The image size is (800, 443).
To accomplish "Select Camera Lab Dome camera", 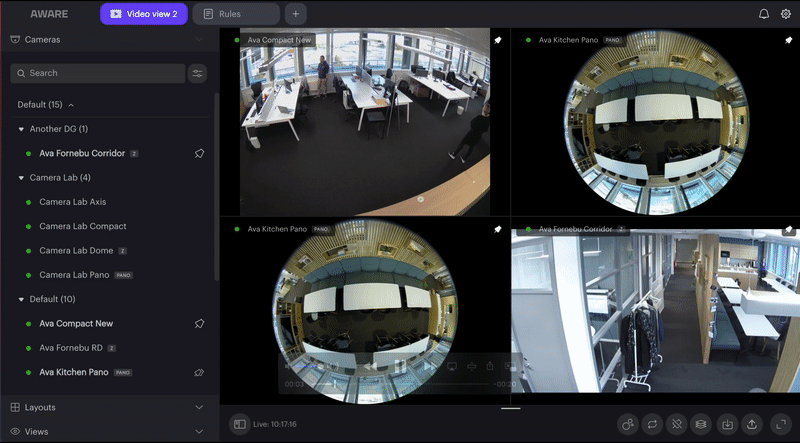I will pos(77,251).
